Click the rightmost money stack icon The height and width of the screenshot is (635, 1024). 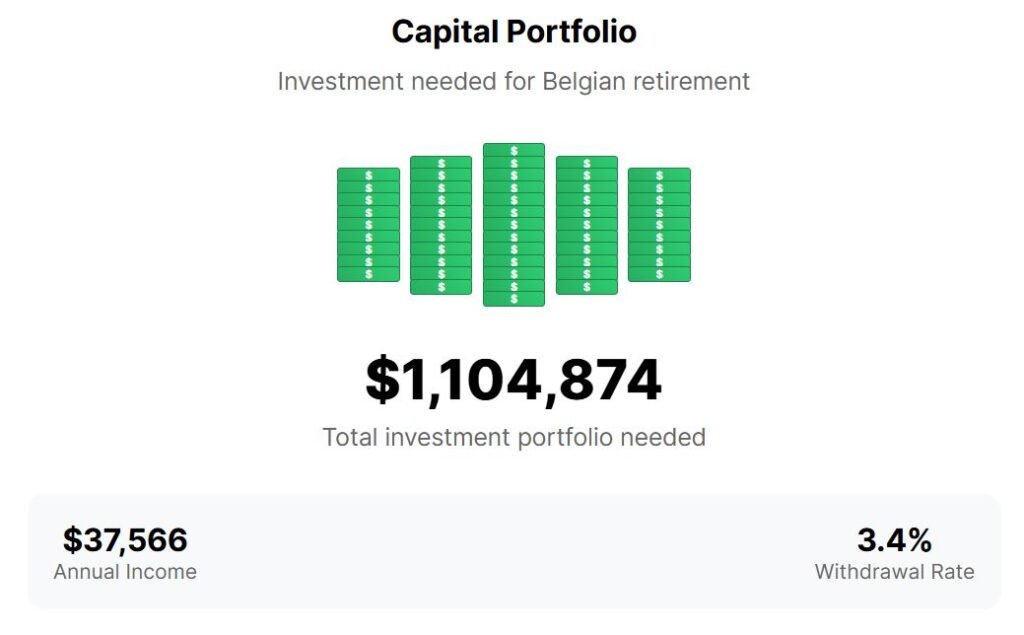[659, 225]
